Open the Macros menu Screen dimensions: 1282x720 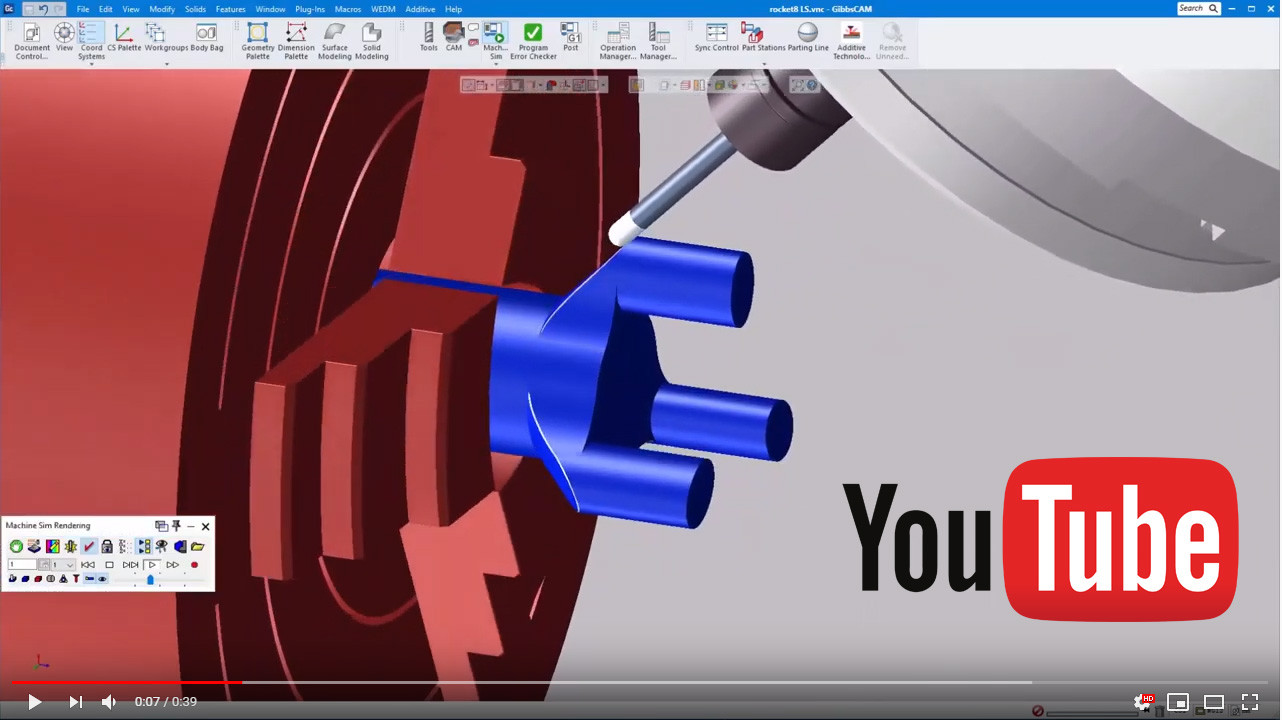[348, 9]
